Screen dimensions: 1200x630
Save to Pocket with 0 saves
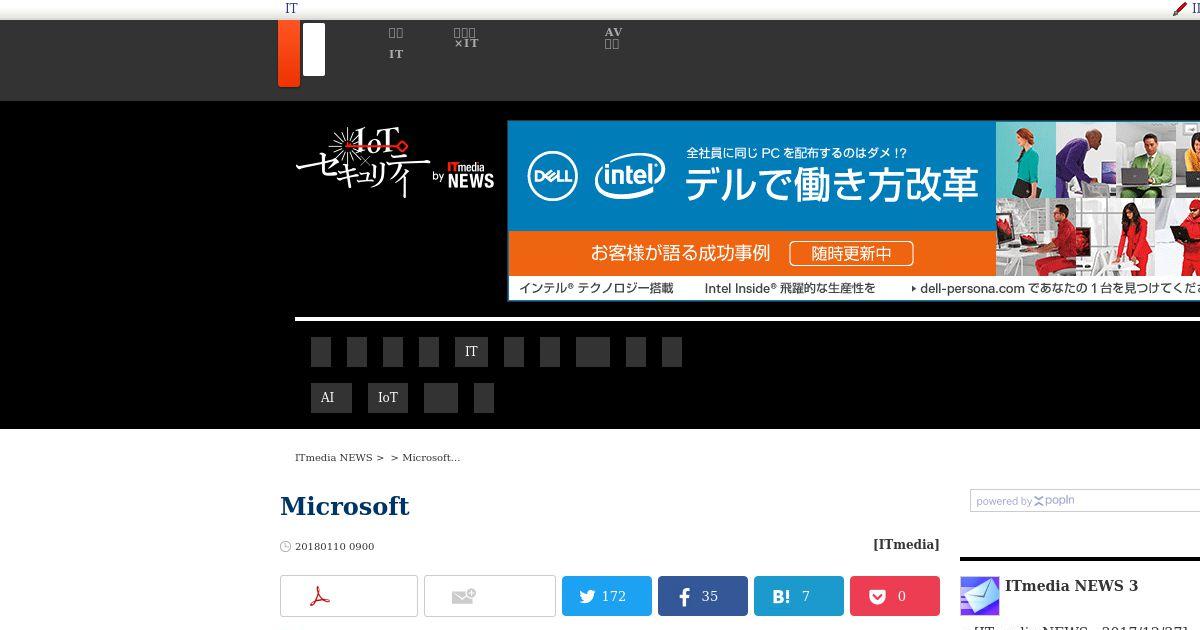[x=895, y=596]
